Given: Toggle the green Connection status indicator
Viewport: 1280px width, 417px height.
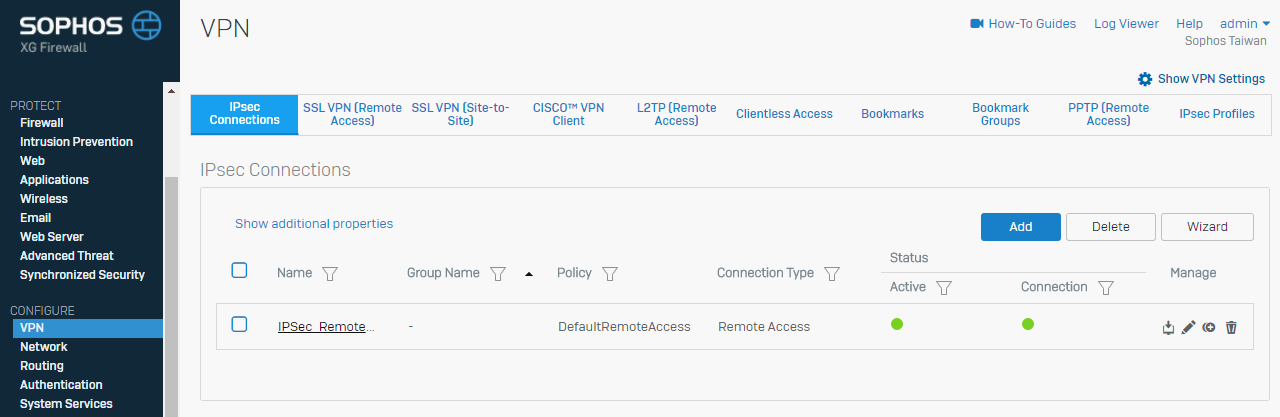Looking at the screenshot, I should [x=1028, y=324].
